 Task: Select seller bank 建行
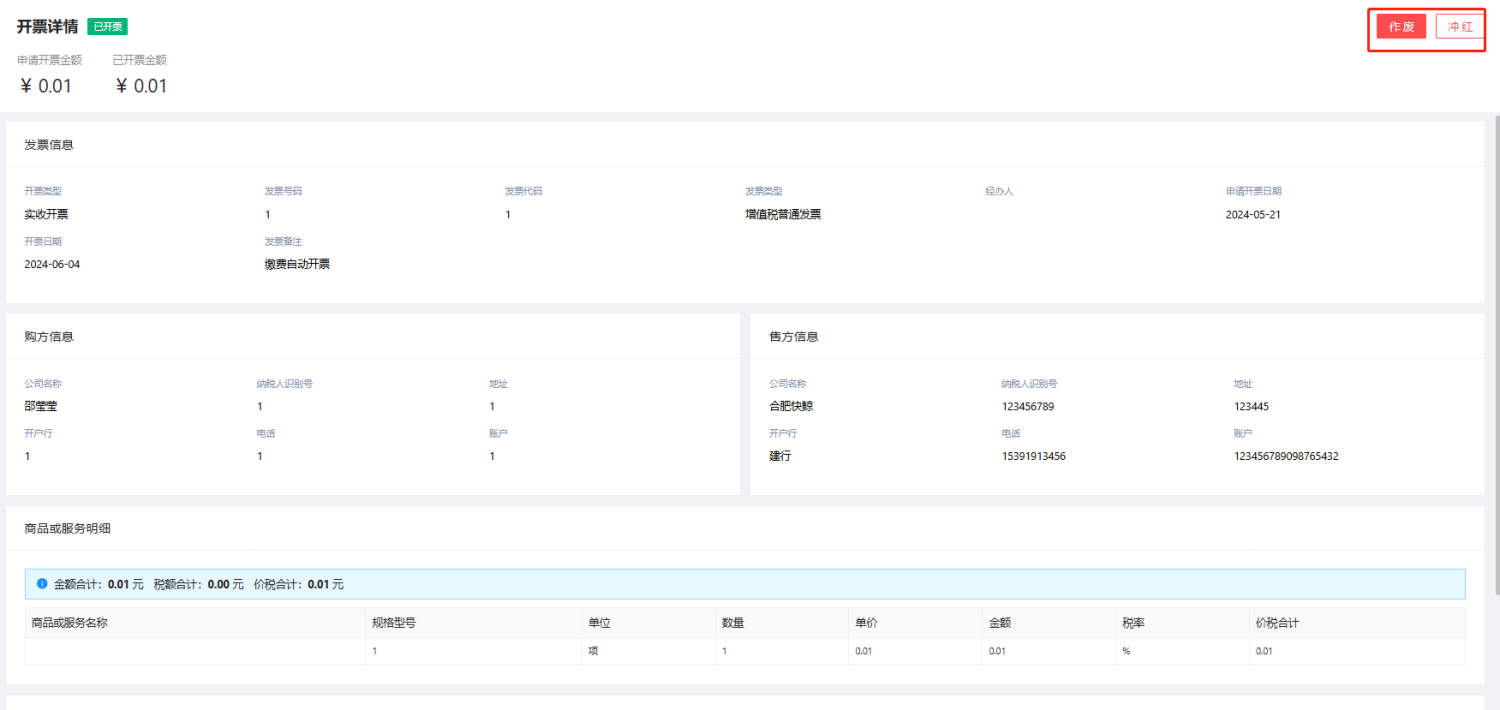coord(780,456)
